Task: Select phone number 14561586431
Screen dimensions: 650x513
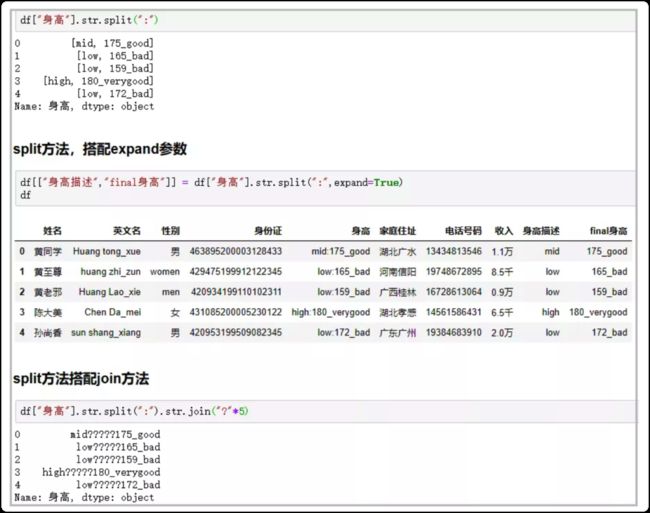Action: pyautogui.click(x=454, y=312)
